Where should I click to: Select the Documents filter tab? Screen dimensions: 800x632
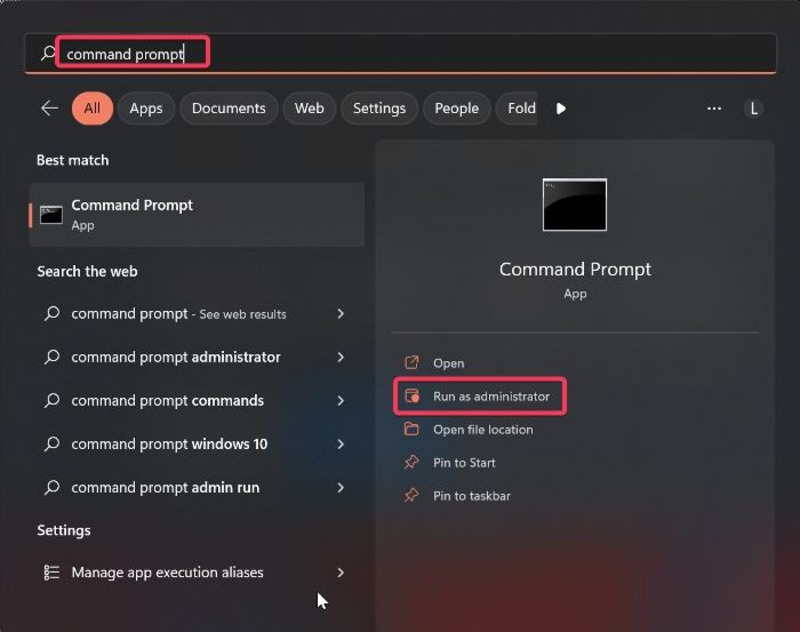[x=228, y=108]
